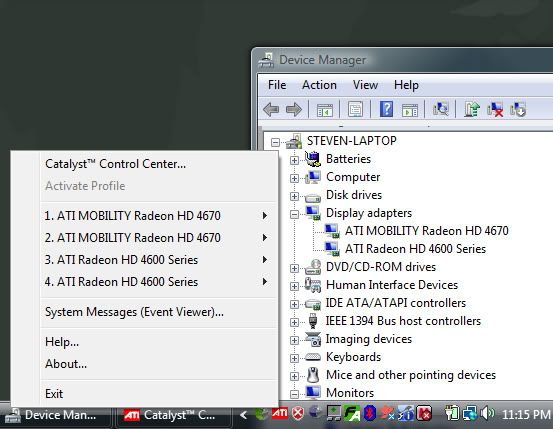Choose About... in the Catalyst tray menu

[x=158, y=364]
